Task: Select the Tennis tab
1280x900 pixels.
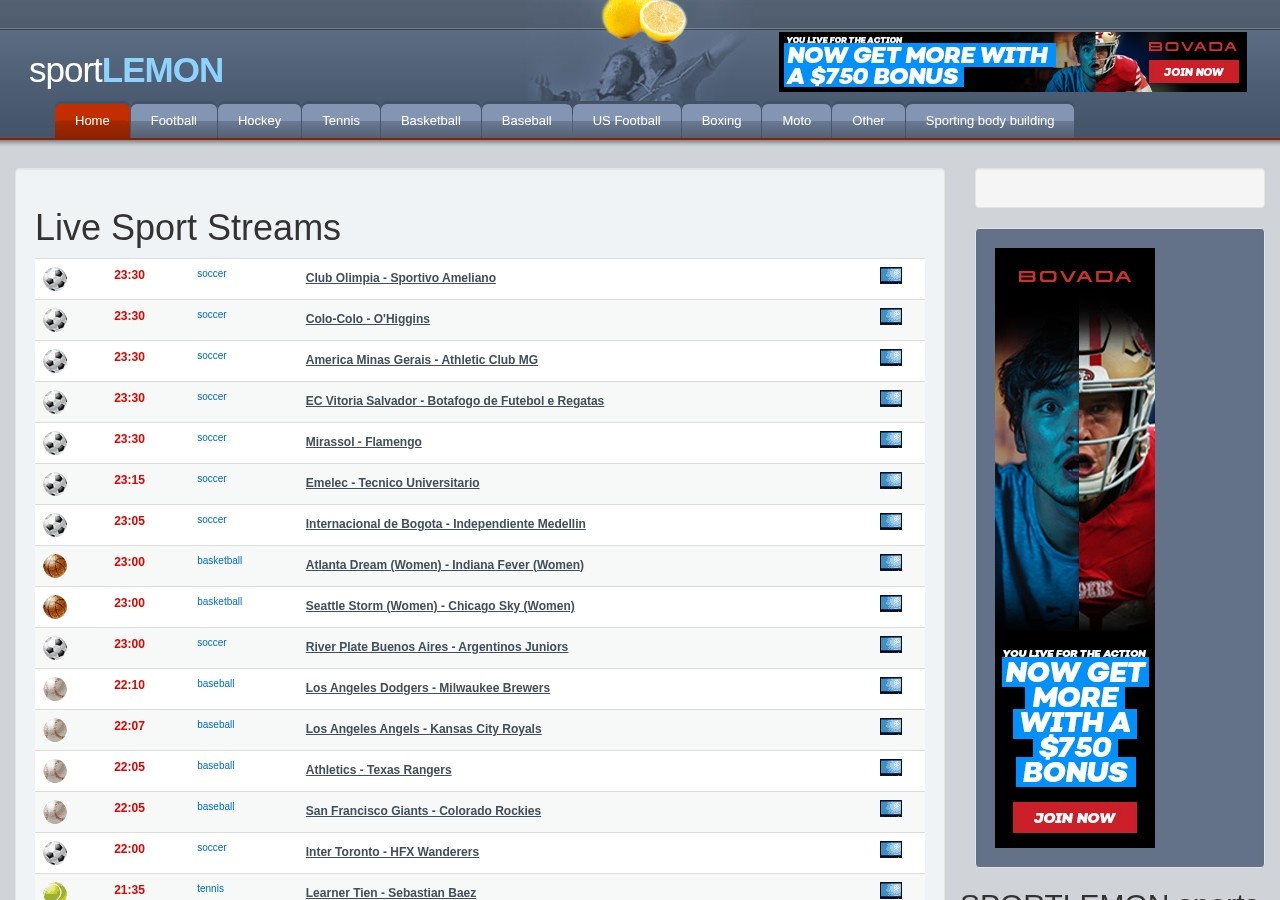Action: [341, 121]
